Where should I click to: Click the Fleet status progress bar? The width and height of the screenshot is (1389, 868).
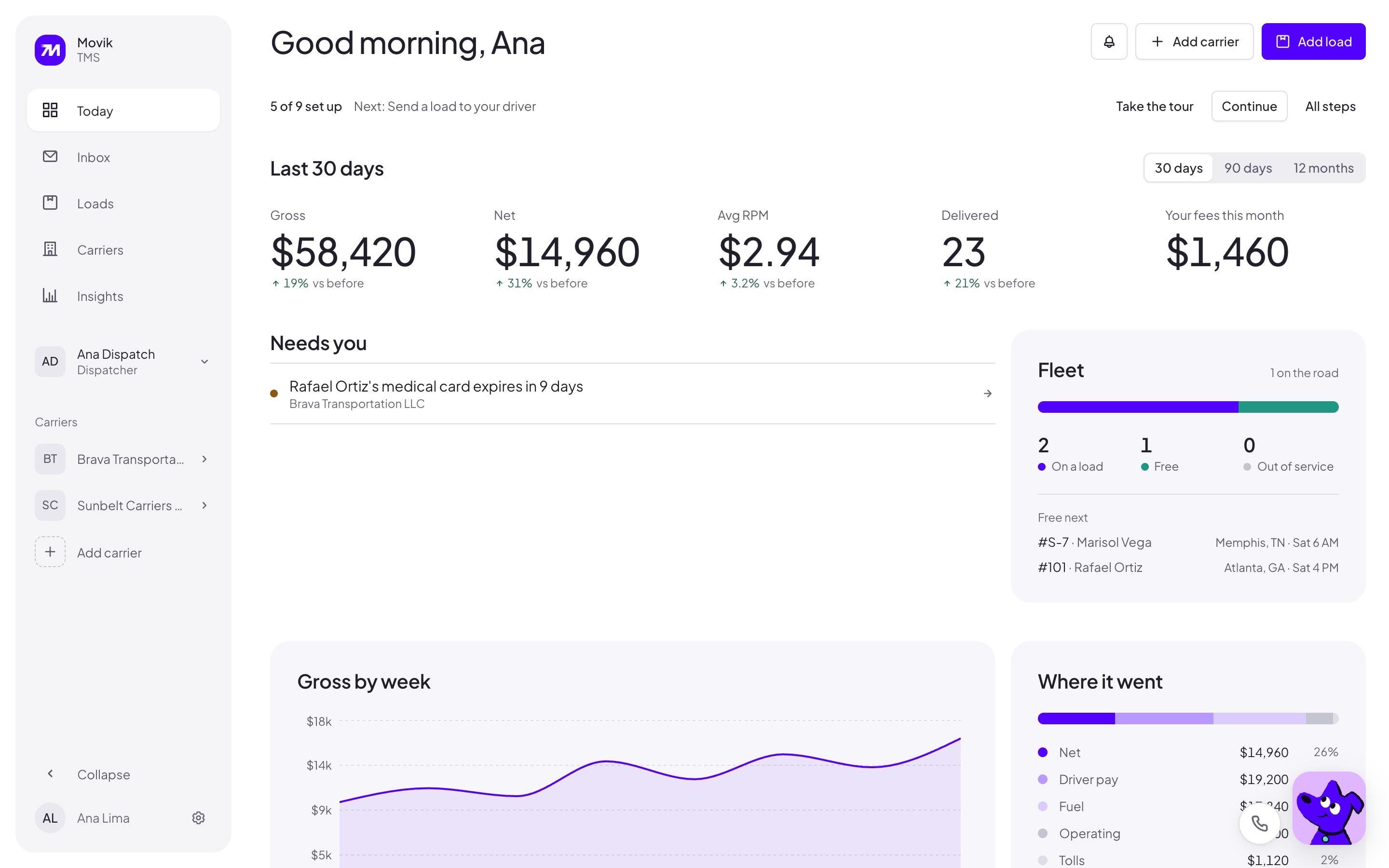click(x=1187, y=407)
